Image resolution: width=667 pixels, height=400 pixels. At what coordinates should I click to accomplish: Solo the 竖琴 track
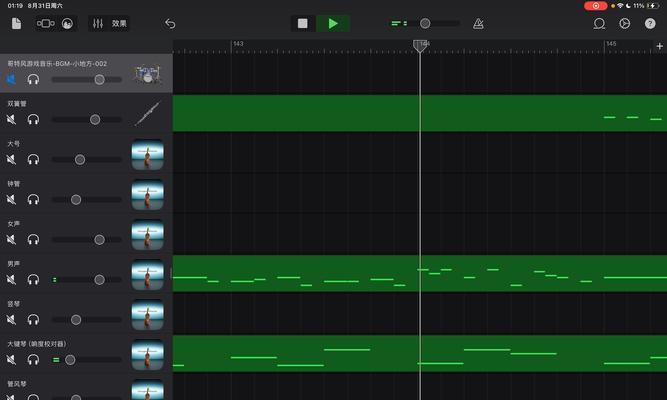pos(33,319)
